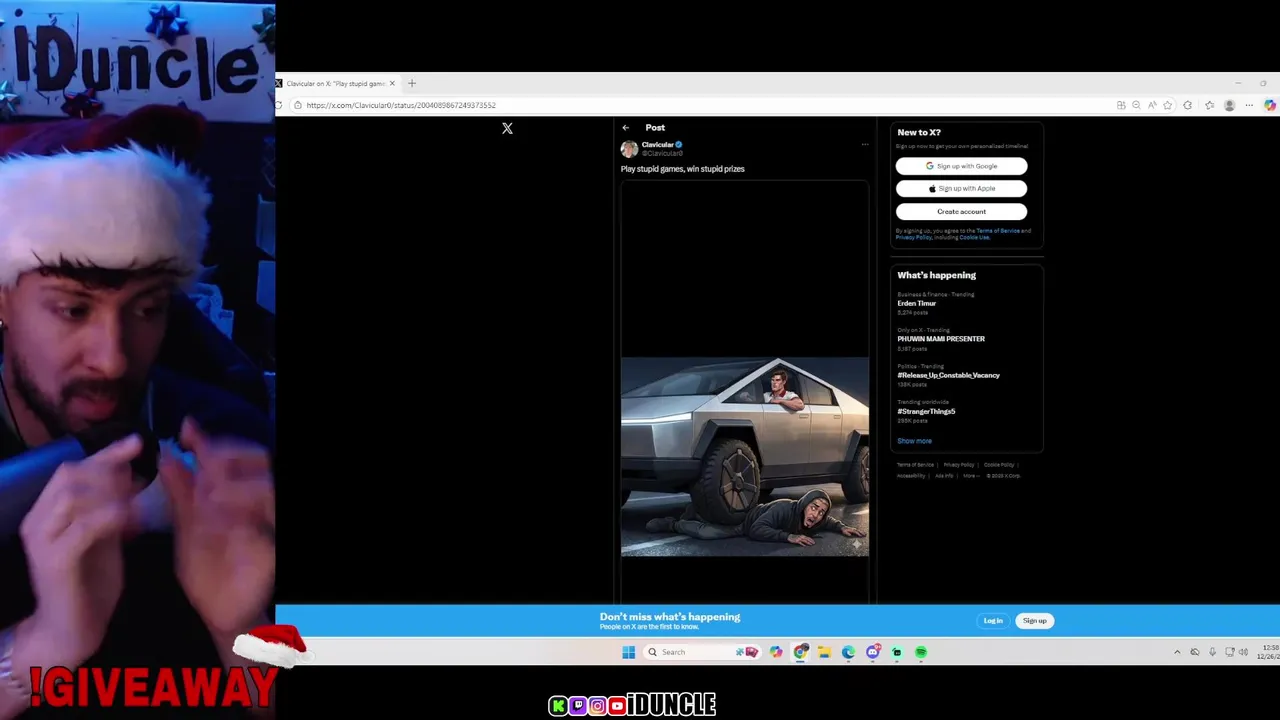
Task: Click the Log in button on the banner
Action: coord(993,621)
